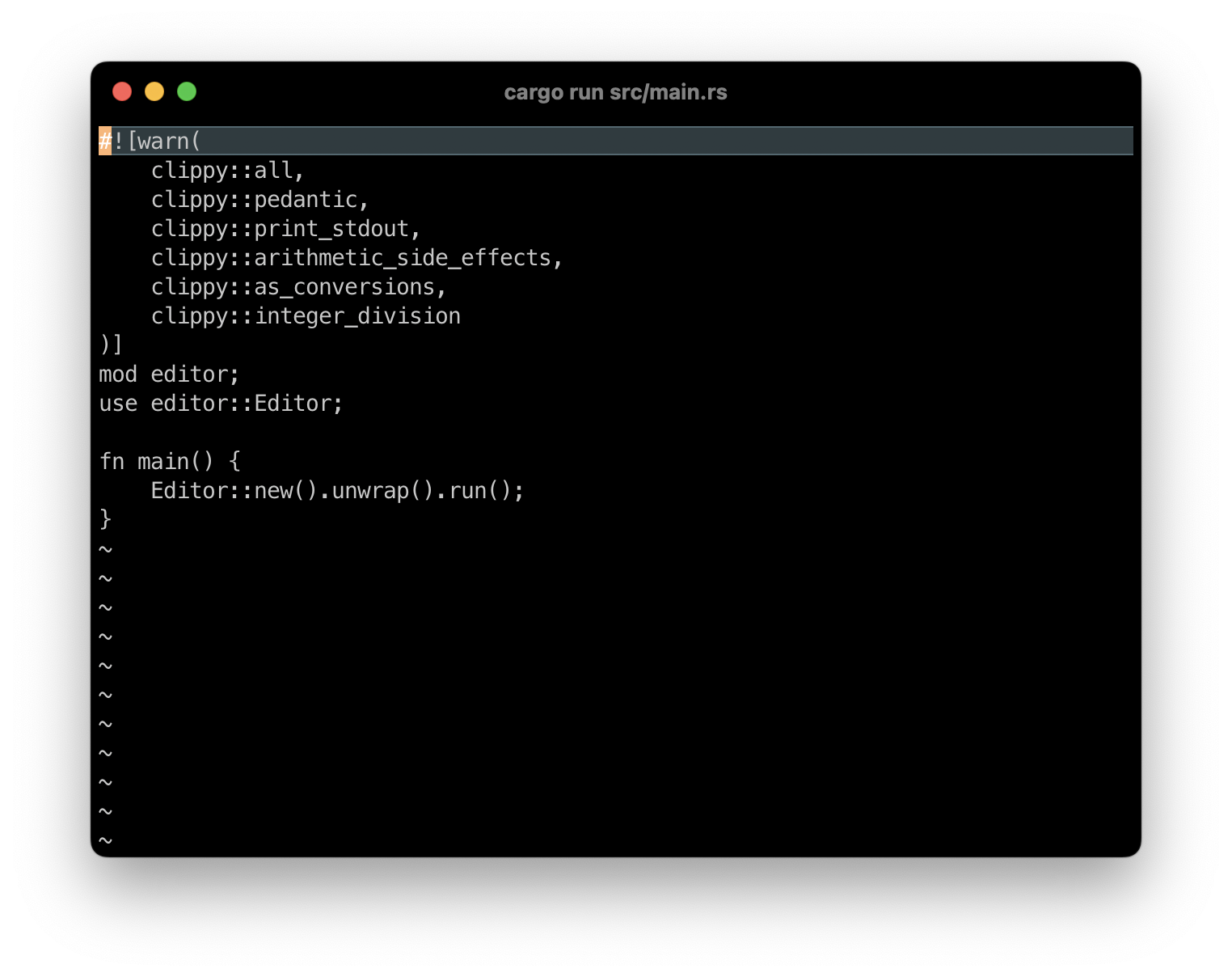1232x977 pixels.
Task: Select the mod editor; statement
Action: (168, 374)
